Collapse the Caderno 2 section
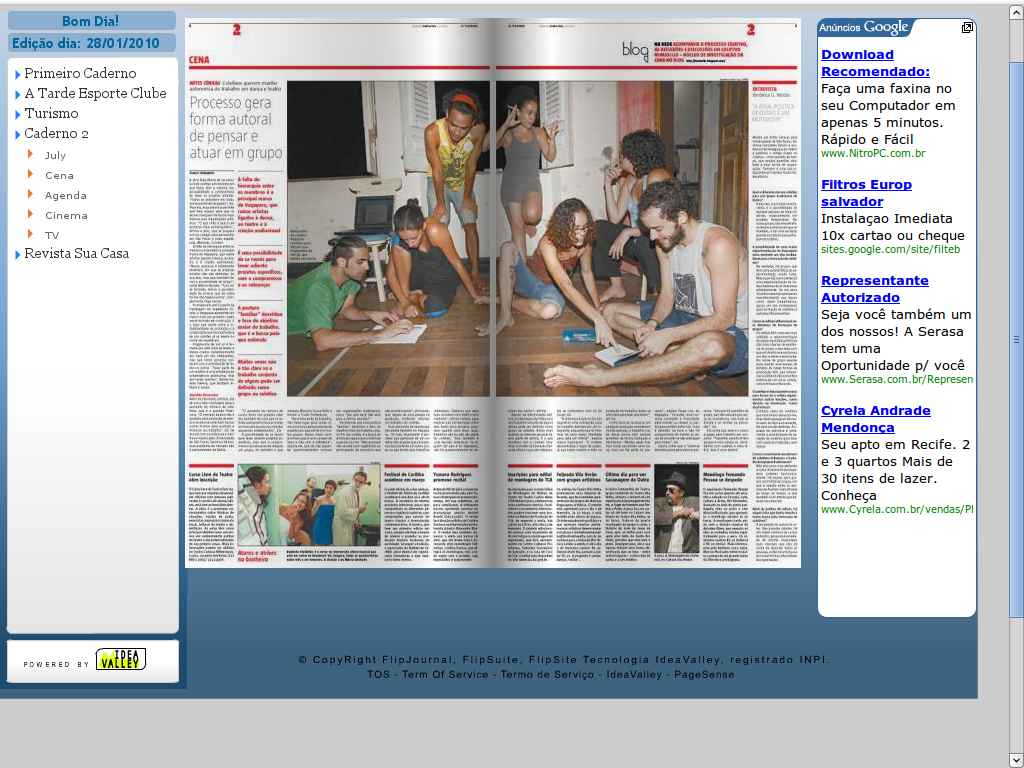The width and height of the screenshot is (1024, 768). 17,134
